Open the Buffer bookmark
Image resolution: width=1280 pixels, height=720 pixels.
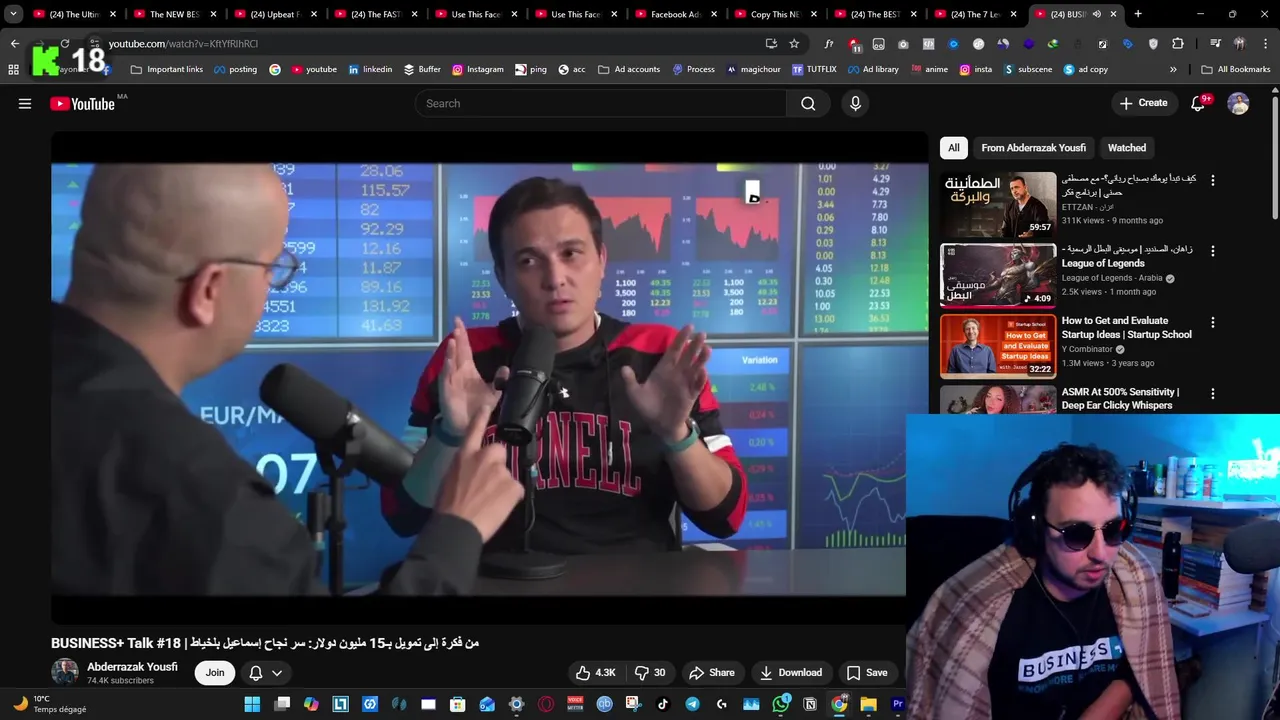(x=422, y=69)
